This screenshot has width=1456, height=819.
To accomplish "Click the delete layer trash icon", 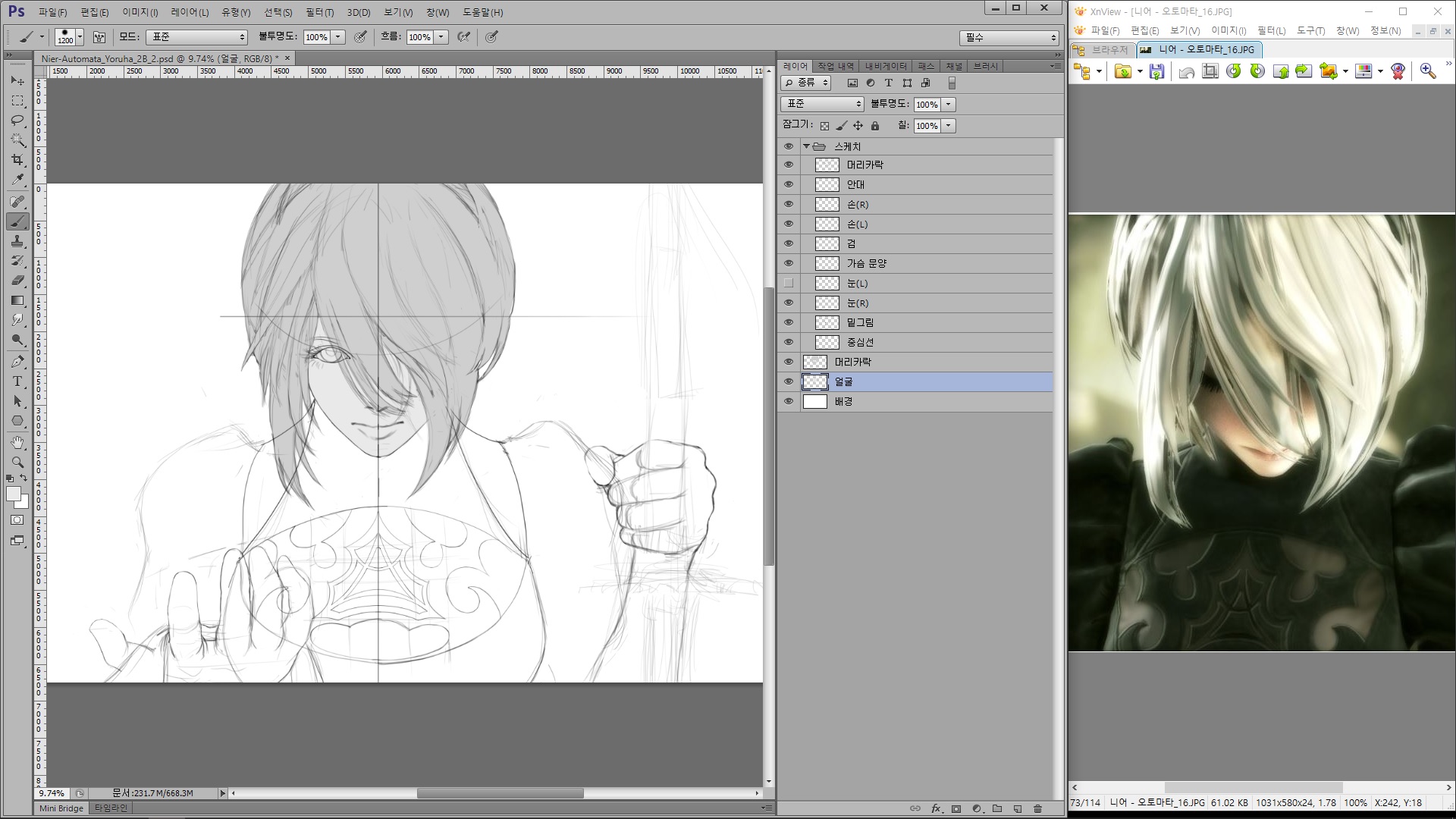I will 1037,808.
